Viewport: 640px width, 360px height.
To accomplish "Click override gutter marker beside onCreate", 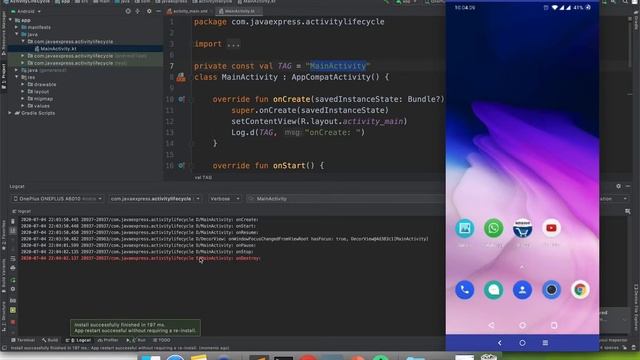I will [181, 99].
